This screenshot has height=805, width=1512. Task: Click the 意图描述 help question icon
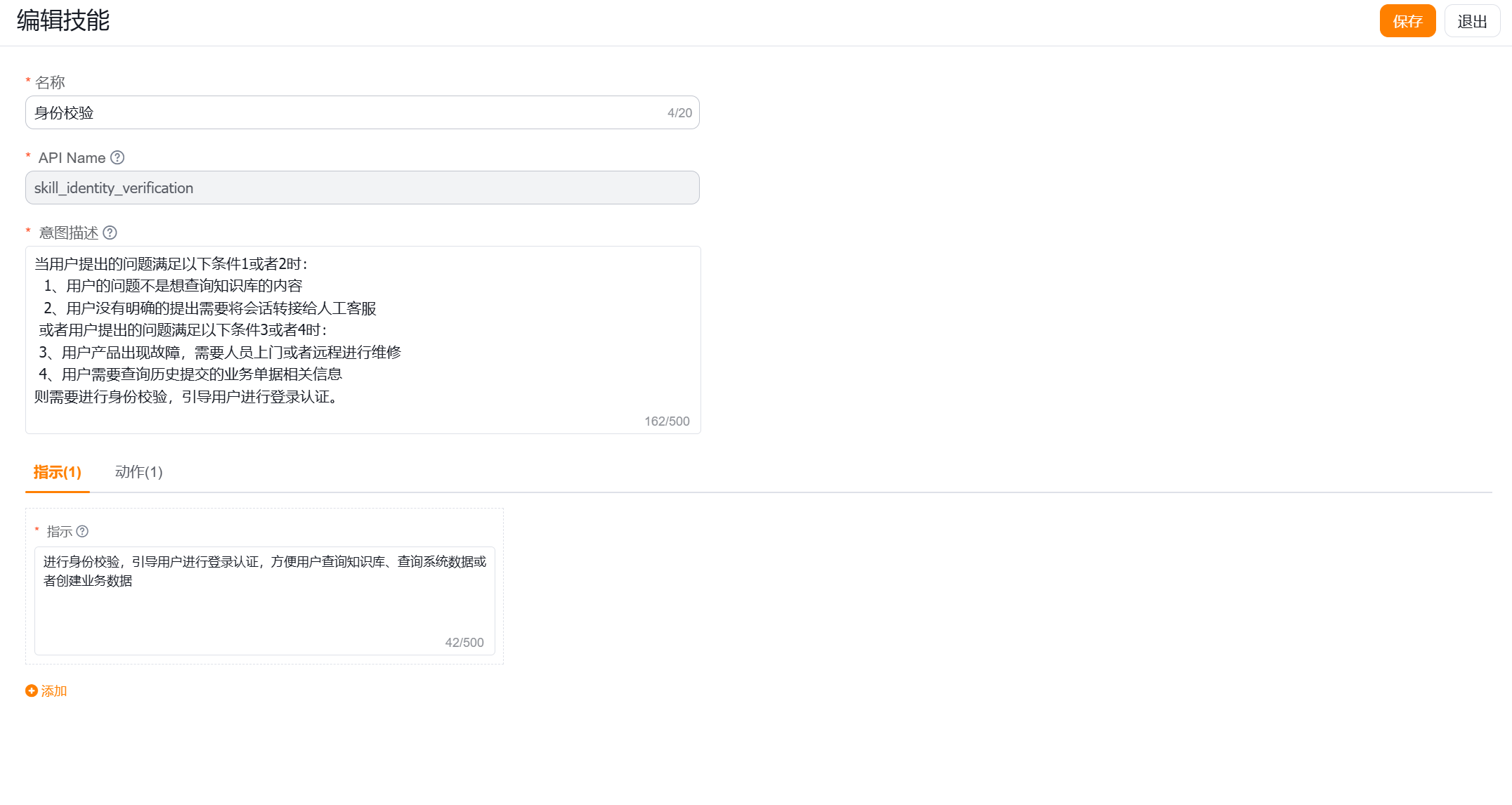tap(110, 233)
